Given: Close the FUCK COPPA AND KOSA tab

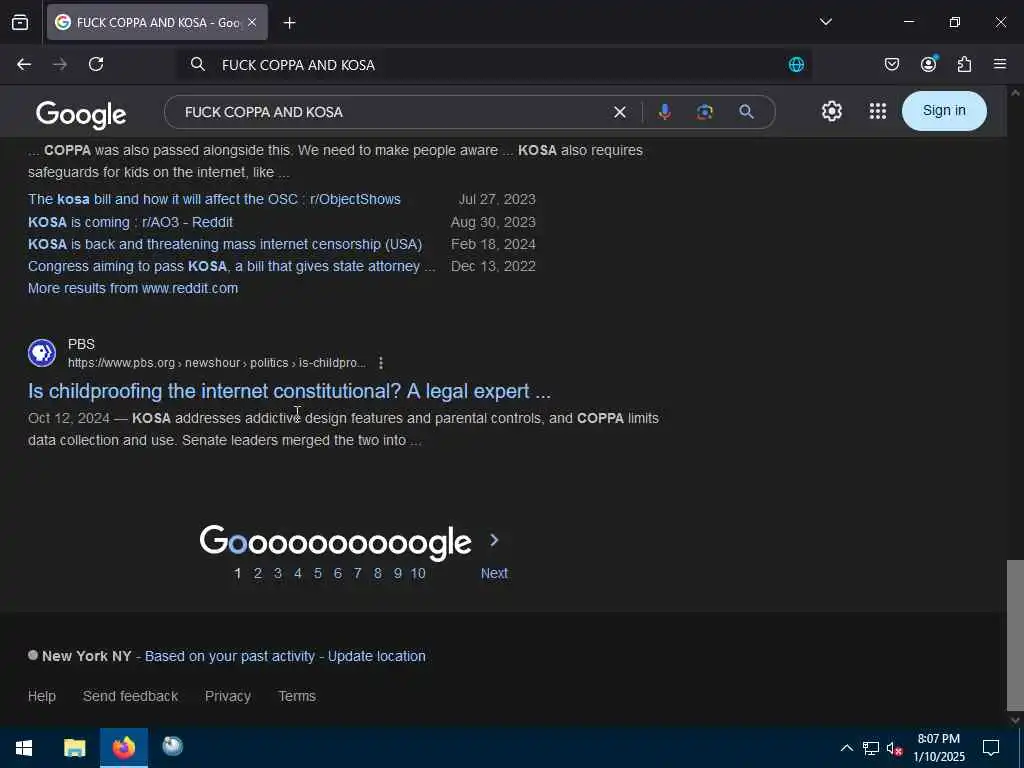Looking at the screenshot, I should click(x=252, y=23).
